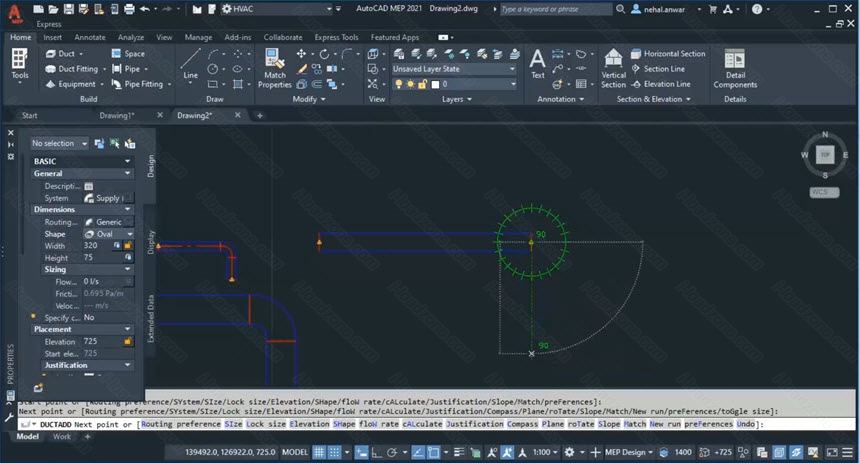Click Horizontal Section button
Viewport: 860px width, 463px height.
coord(668,53)
